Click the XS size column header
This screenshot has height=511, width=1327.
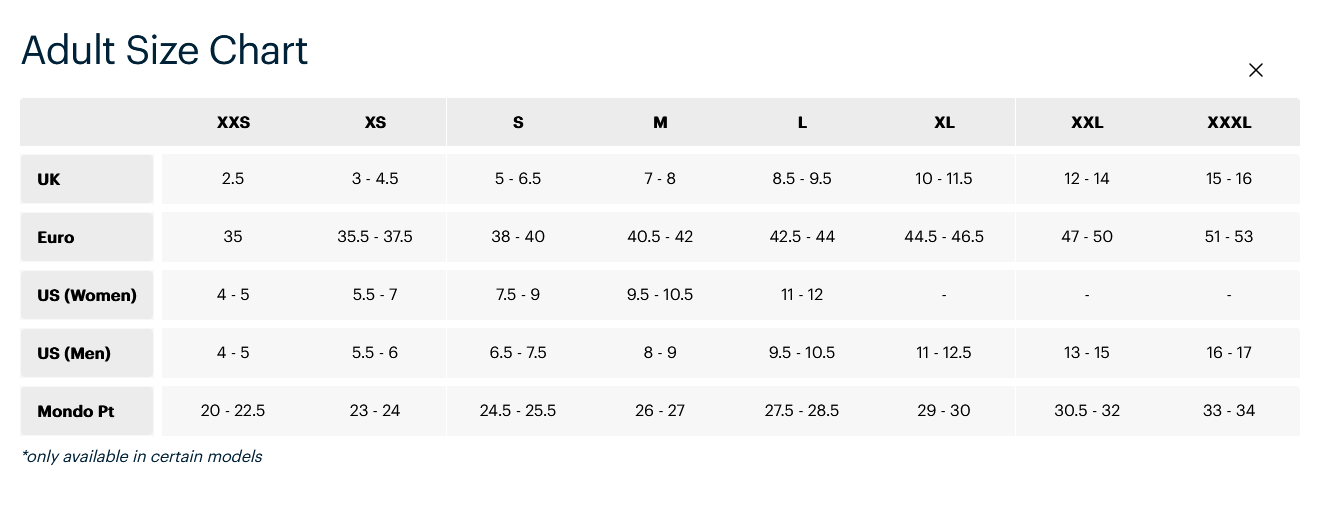point(375,123)
